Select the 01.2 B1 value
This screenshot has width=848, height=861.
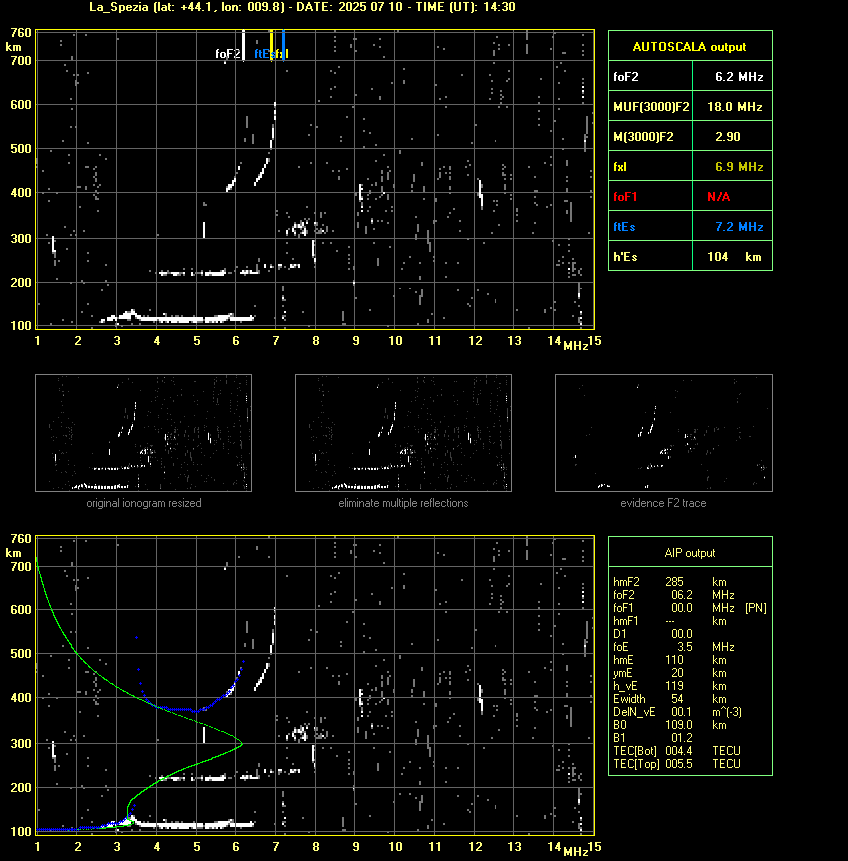click(x=682, y=739)
